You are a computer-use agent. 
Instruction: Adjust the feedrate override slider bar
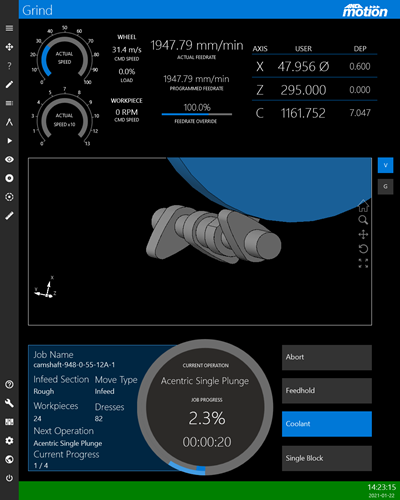(x=197, y=114)
